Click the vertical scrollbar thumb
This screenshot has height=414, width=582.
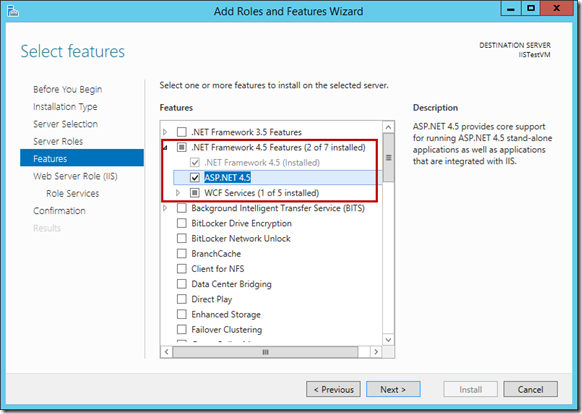point(388,158)
